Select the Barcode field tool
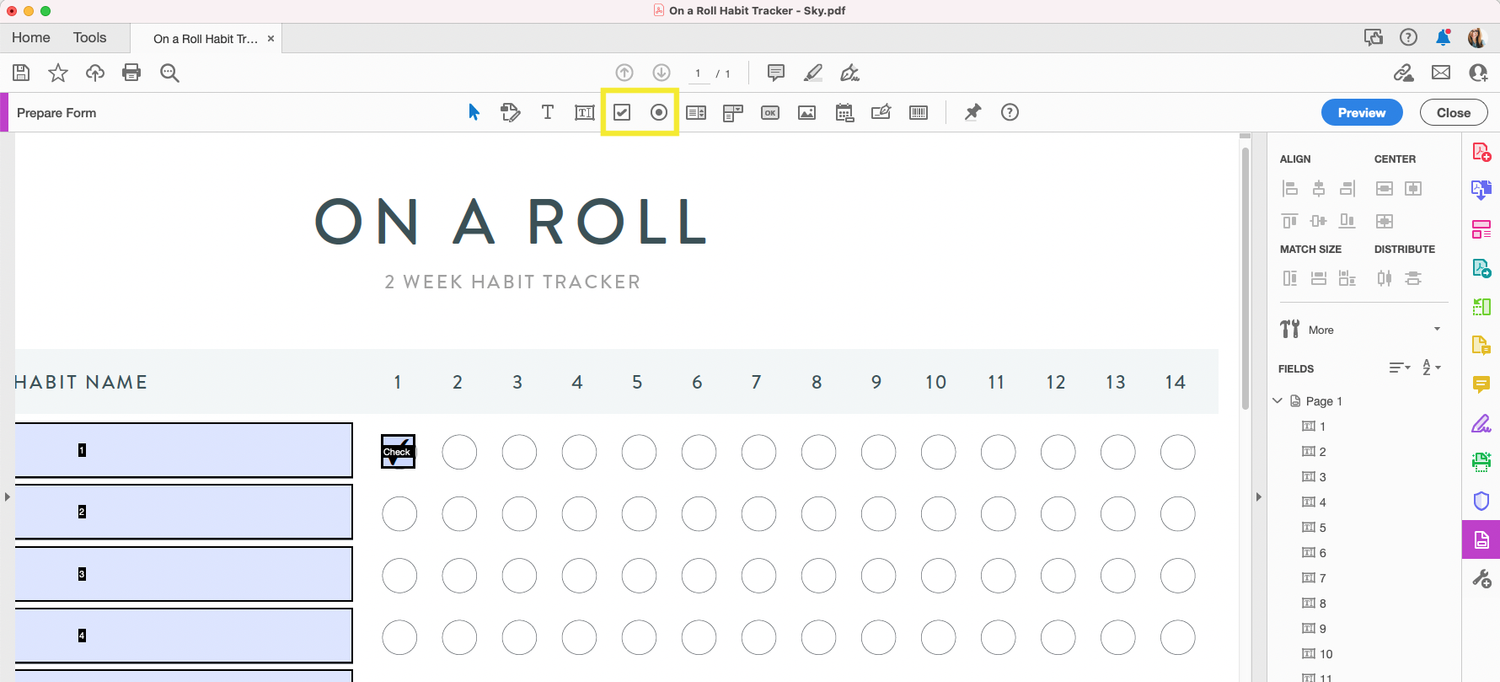The height and width of the screenshot is (682, 1500). 918,112
